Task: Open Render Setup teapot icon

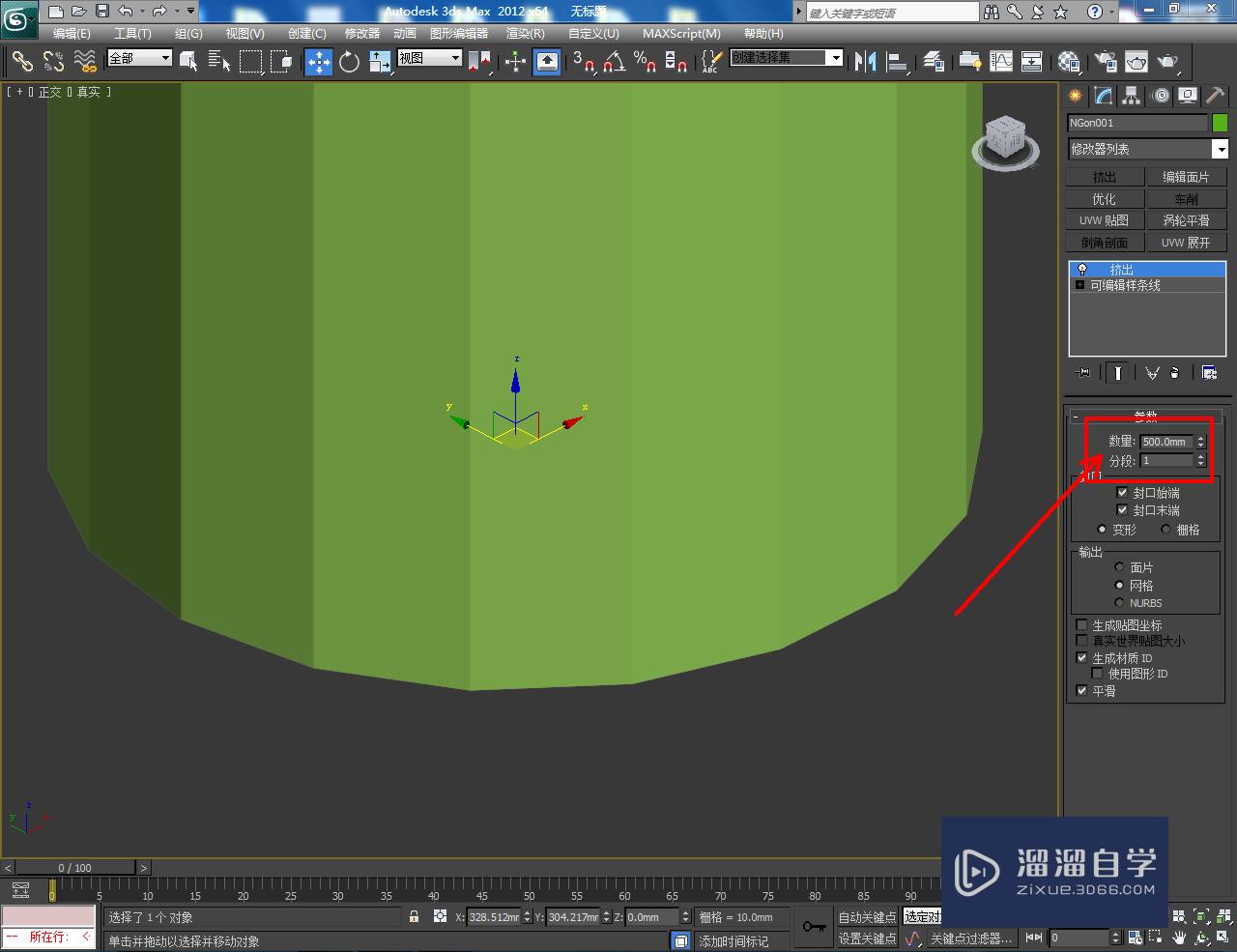Action: 1106,62
